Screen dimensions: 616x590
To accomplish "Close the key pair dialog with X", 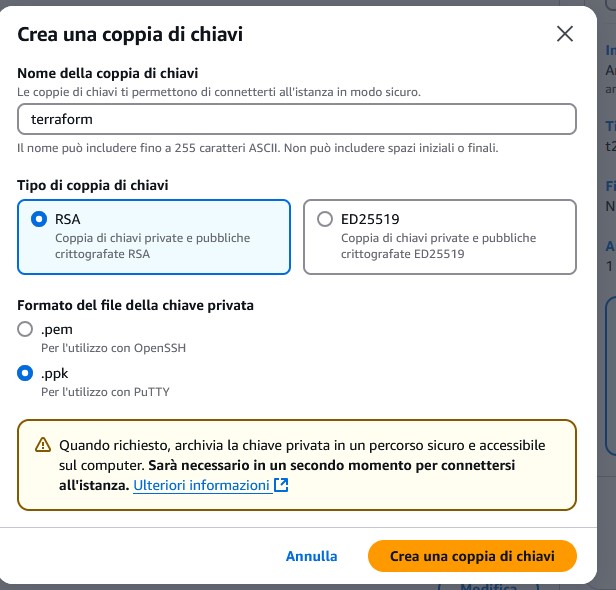I will point(565,34).
